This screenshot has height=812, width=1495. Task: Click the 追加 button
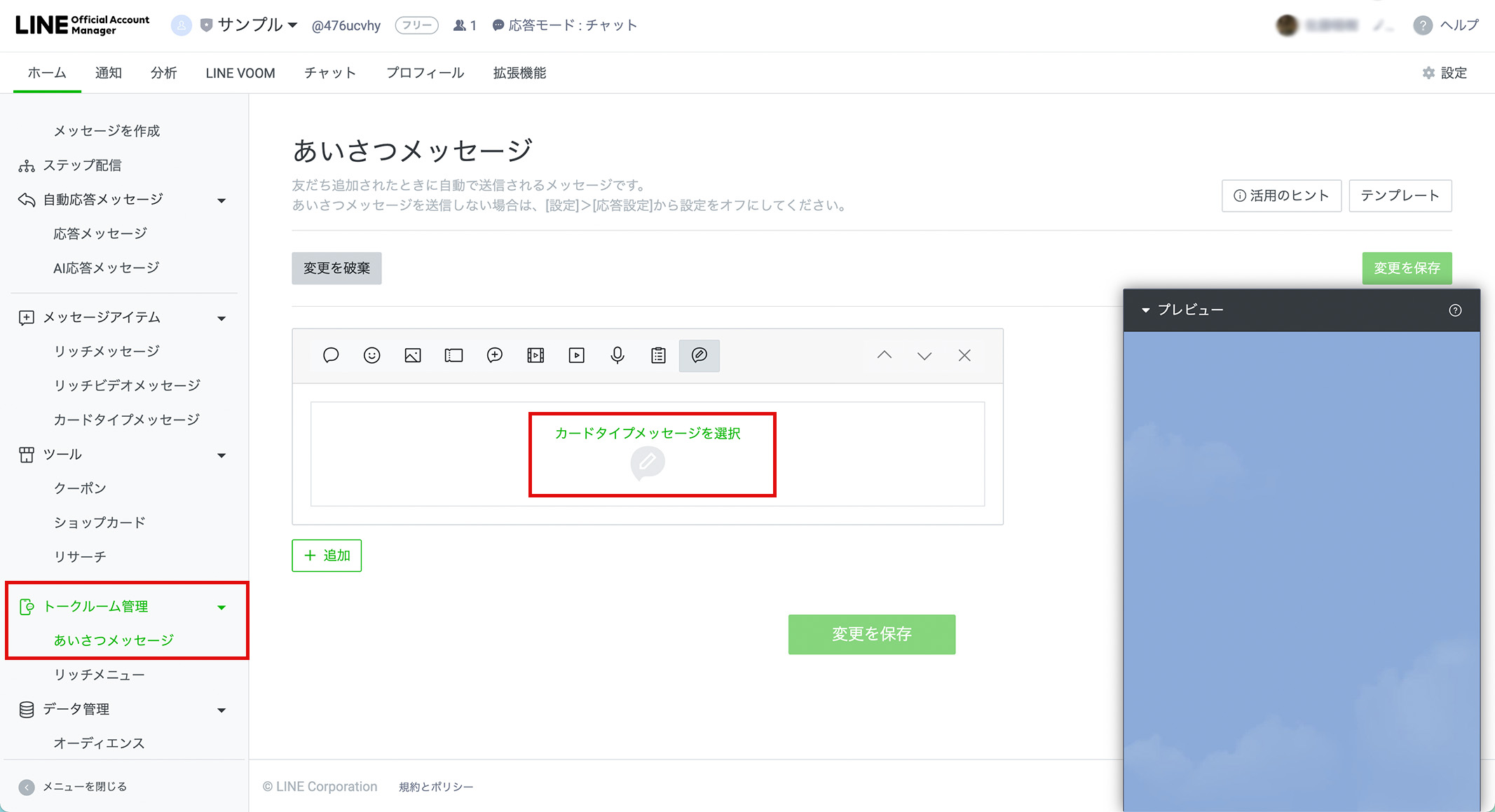[327, 556]
